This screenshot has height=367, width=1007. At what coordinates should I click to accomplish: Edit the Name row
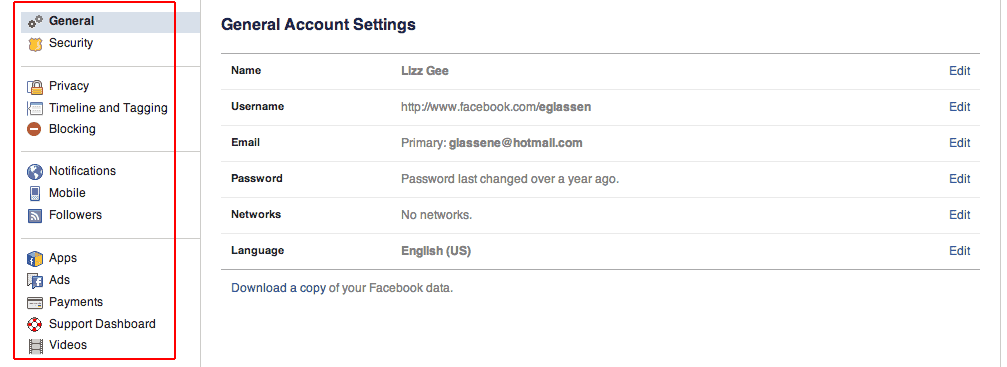tap(959, 71)
